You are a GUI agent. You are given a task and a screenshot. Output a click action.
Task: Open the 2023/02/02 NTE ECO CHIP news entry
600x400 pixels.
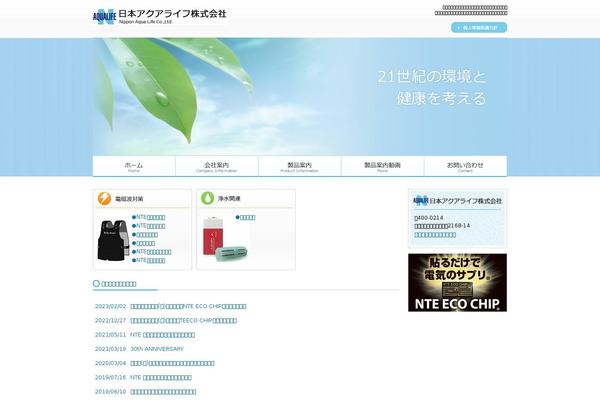[188, 306]
